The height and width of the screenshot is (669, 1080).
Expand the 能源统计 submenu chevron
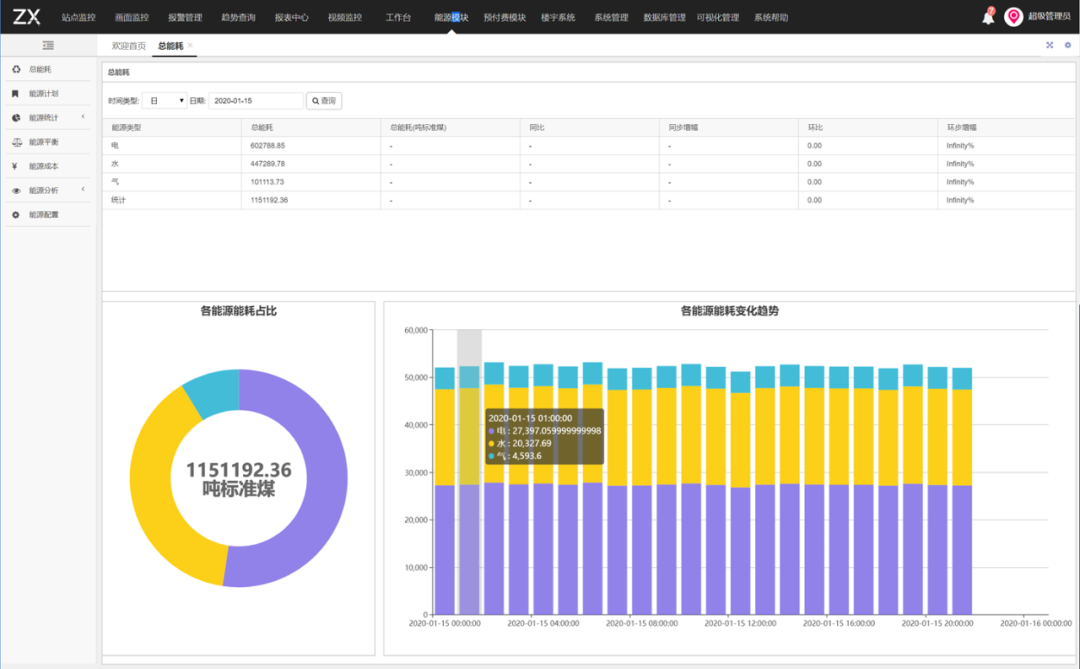click(x=83, y=117)
